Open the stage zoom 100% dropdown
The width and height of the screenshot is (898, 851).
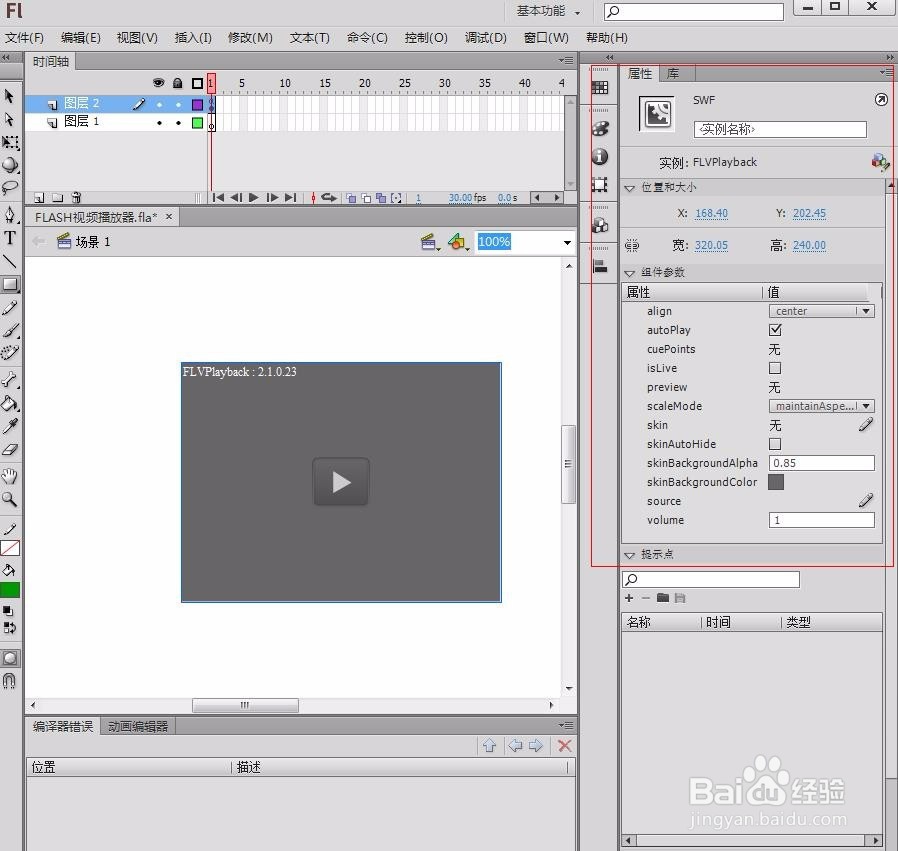coord(567,242)
